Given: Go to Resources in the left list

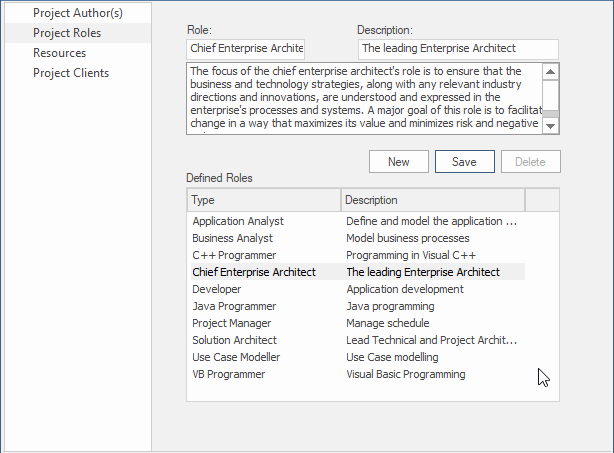Looking at the screenshot, I should pyautogui.click(x=60, y=53).
